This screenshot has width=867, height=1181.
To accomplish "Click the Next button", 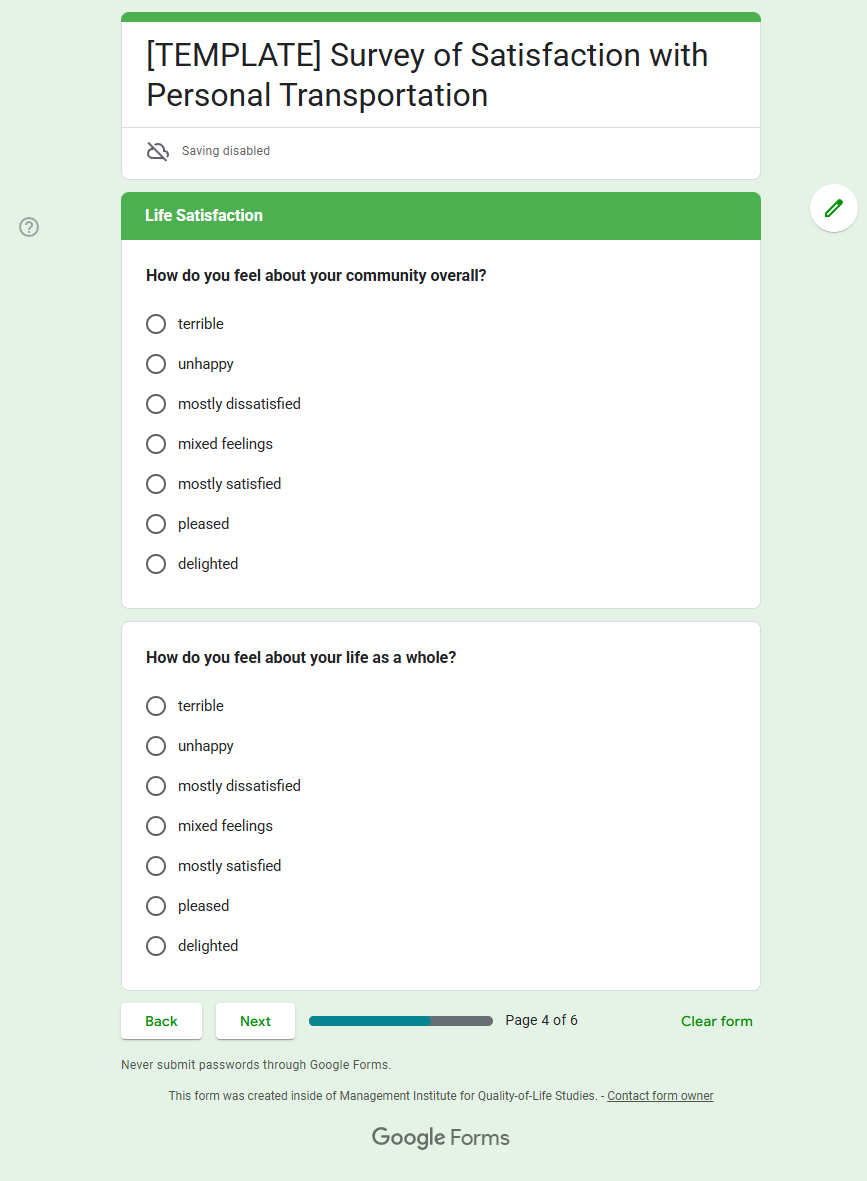I will pos(255,1021).
